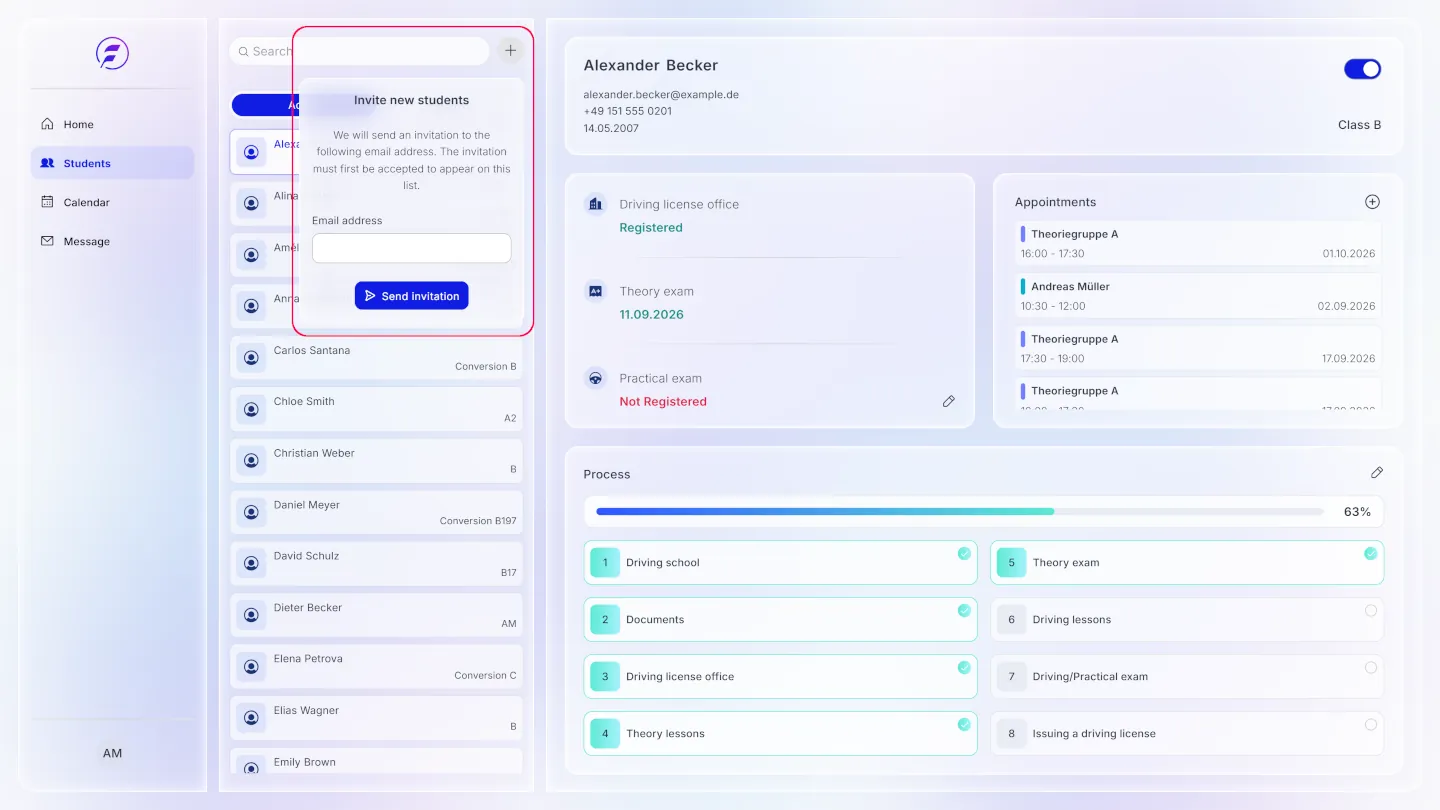Screen dimensions: 1440x810
Task: Click the alexander.becker@example.de email address
Action: click(x=661, y=94)
